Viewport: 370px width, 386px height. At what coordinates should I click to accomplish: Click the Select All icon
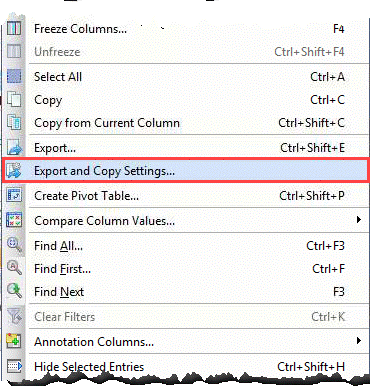pos(14,77)
